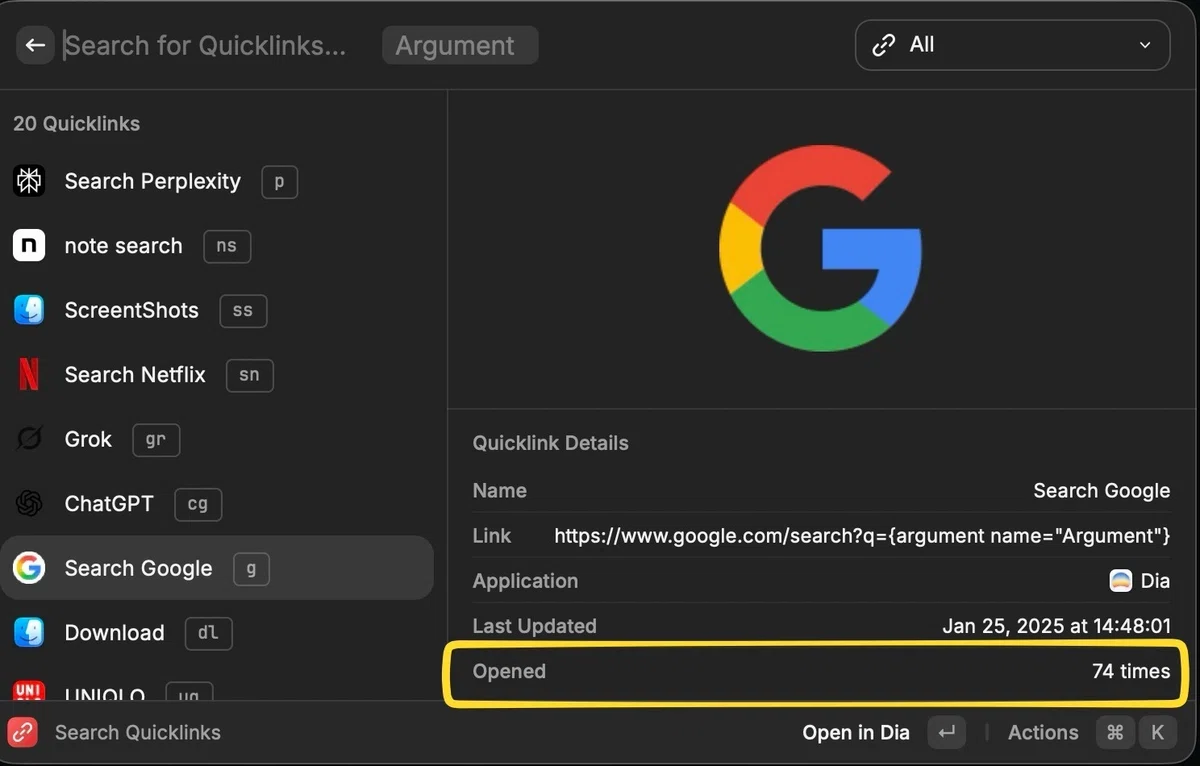Click the small Google icon in list
Screen dimensions: 1200x766
click(29, 568)
